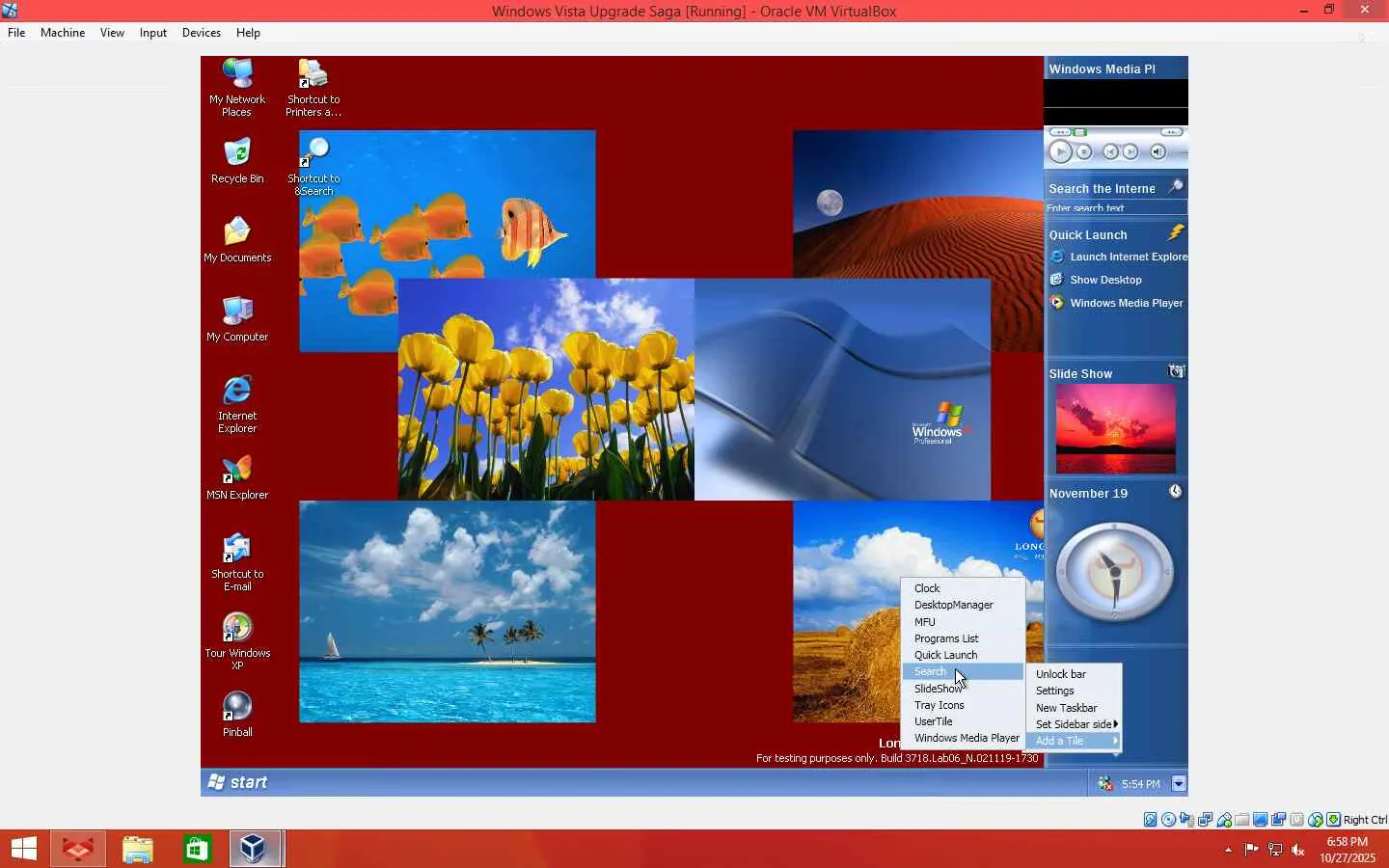The width and height of the screenshot is (1389, 868).
Task: Click the messenger tray icon beside 5:54 PM
Action: click(x=1105, y=784)
